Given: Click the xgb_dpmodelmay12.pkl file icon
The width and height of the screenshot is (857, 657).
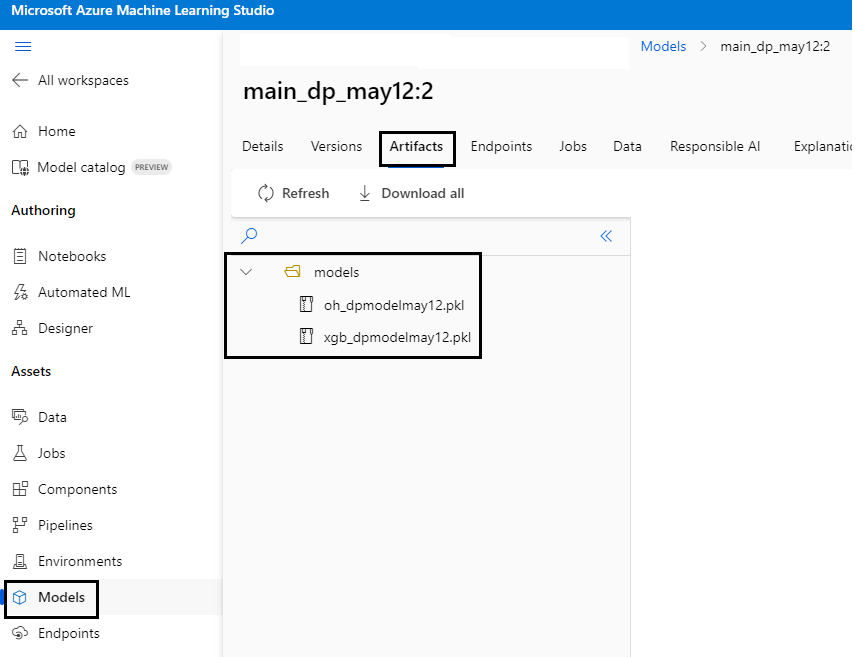Looking at the screenshot, I should pos(306,336).
